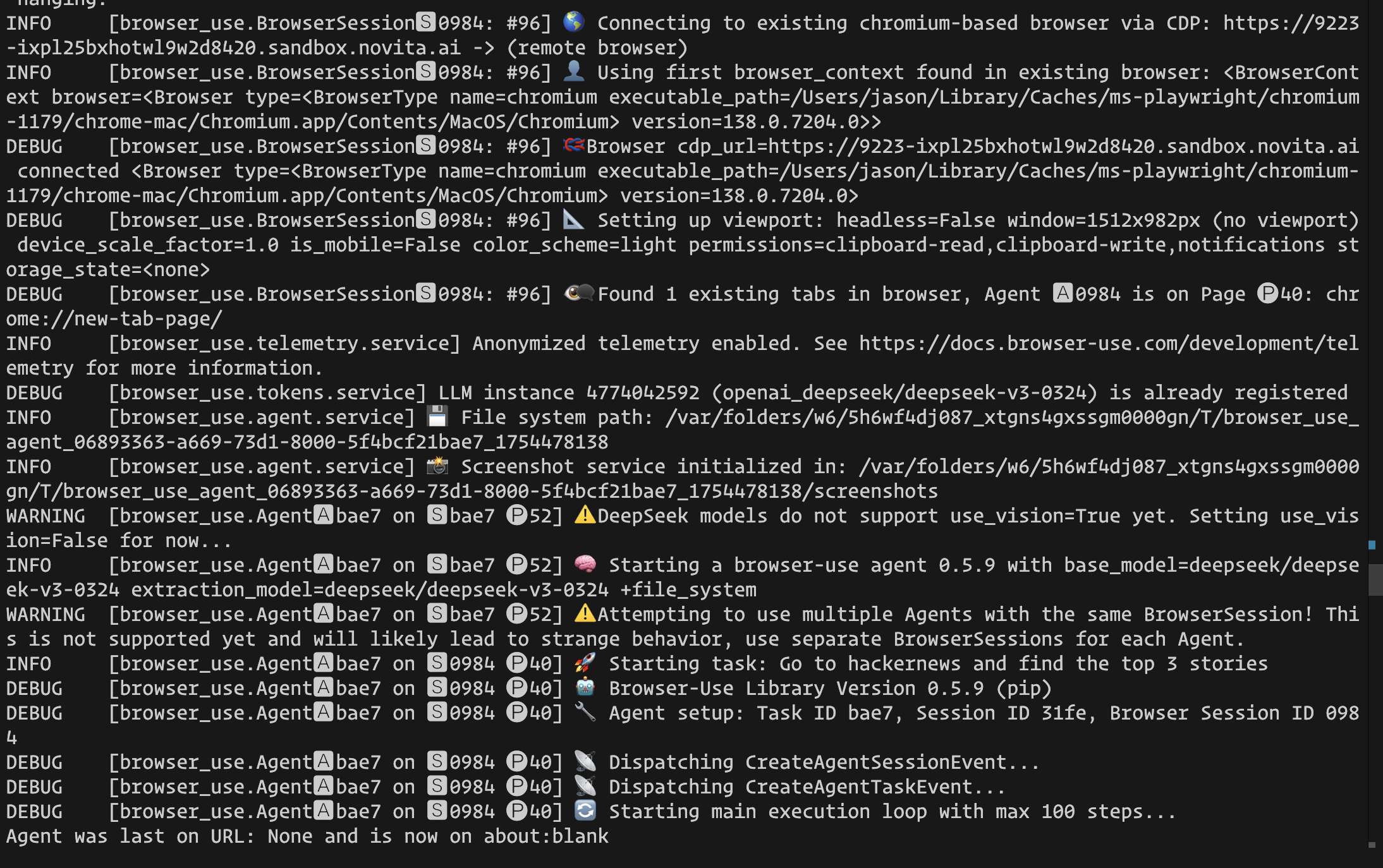Click the satellite dish before CreateAgentSessionEvent
The width and height of the screenshot is (1383, 868).
pos(585,761)
